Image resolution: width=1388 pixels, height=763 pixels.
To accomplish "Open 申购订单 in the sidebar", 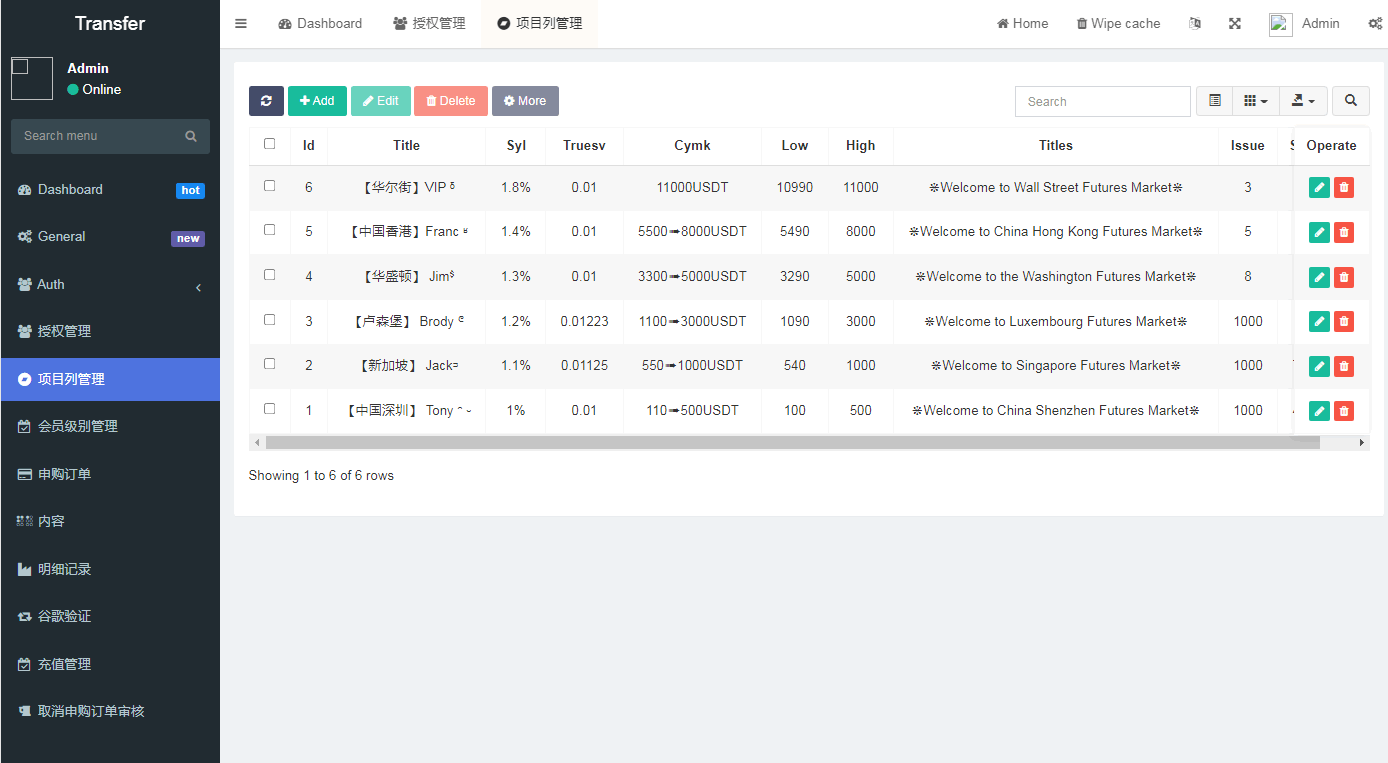I will tap(64, 474).
